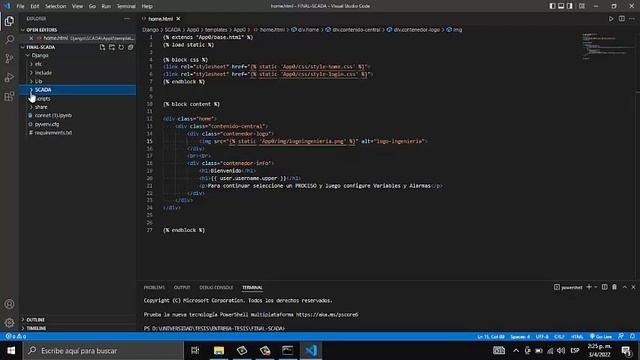Image resolution: width=640 pixels, height=360 pixels.
Task: Open editor more actions ellipsis
Action: click(632, 19)
